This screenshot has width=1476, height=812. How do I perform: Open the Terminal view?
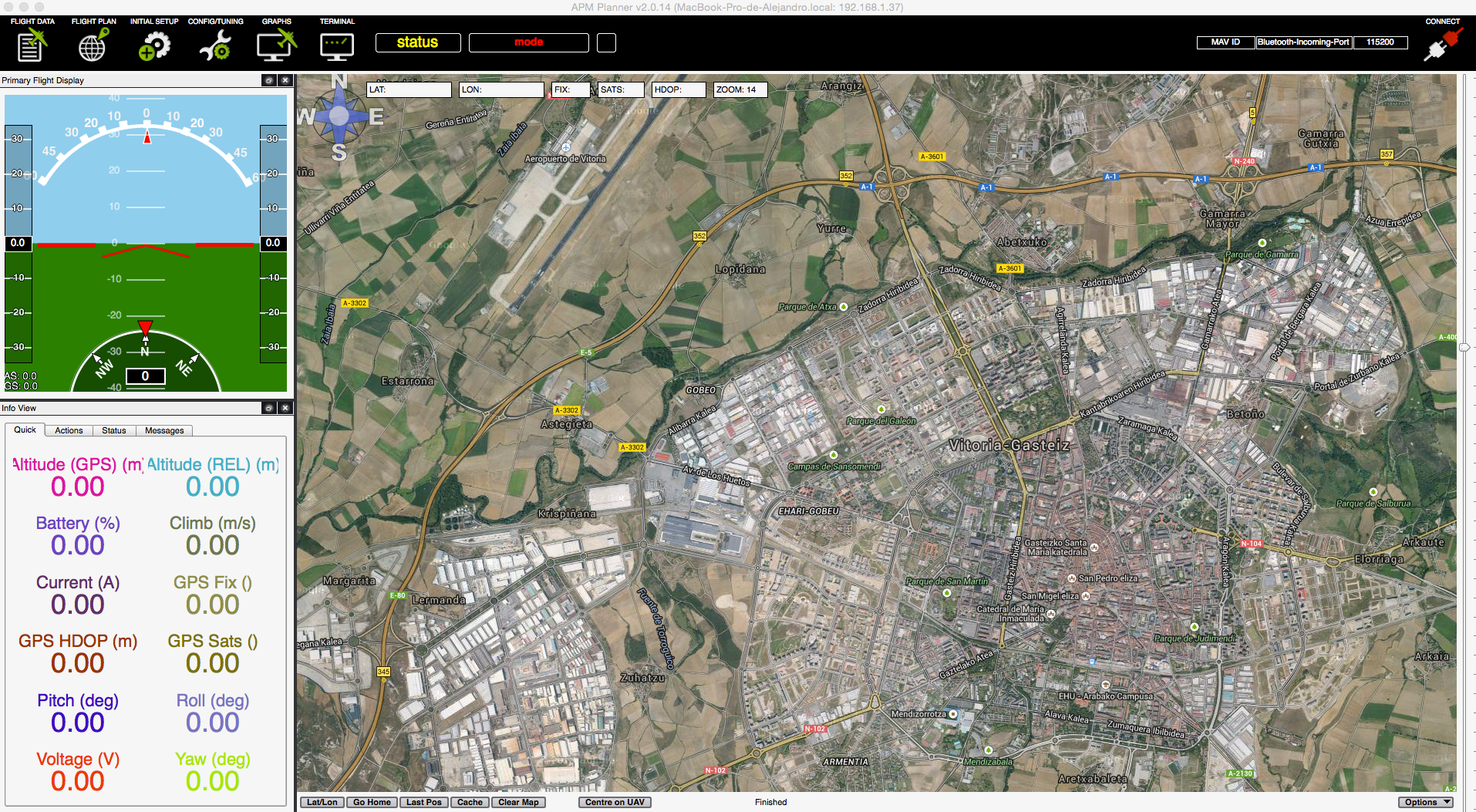tap(337, 41)
